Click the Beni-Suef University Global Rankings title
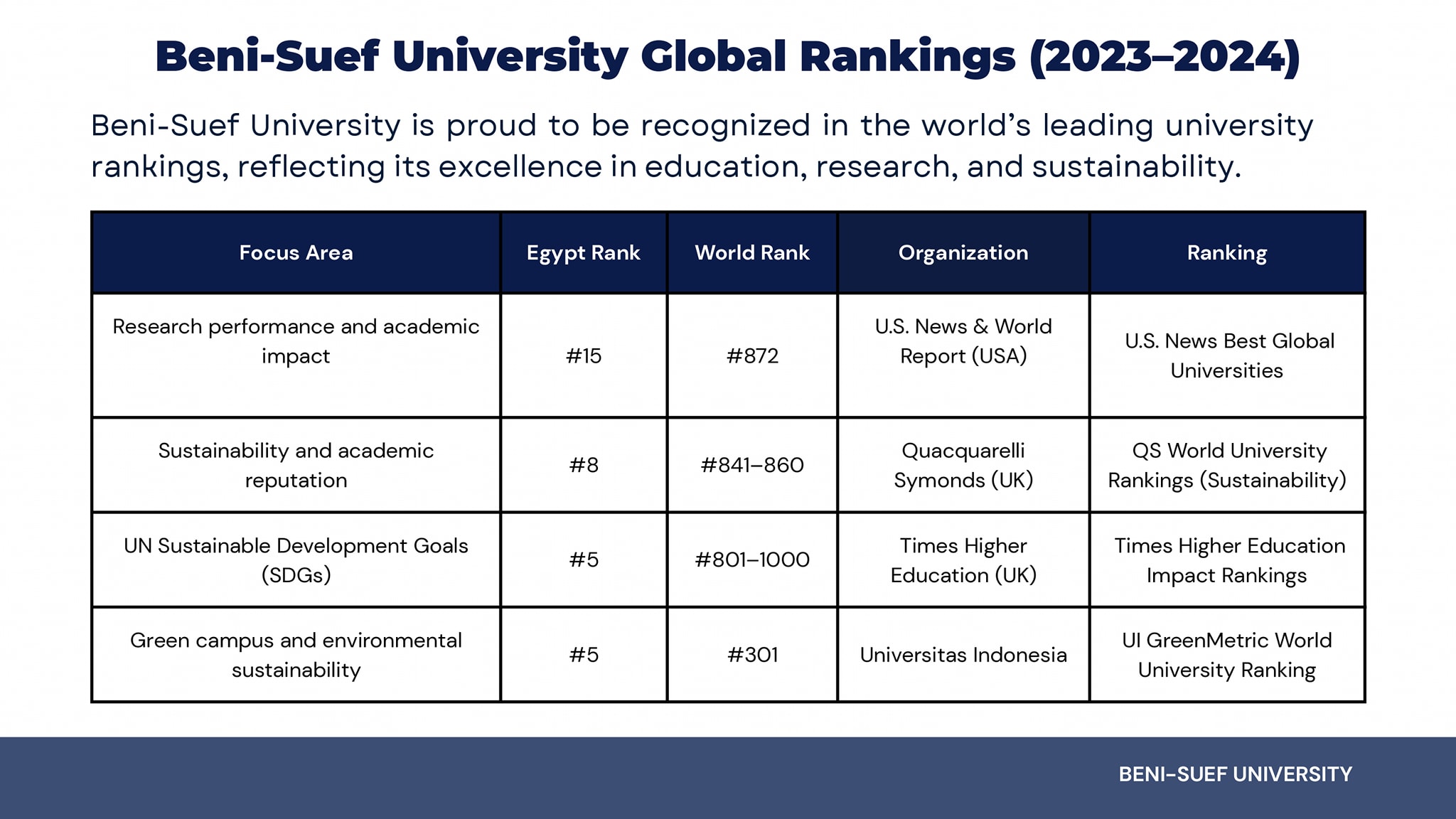The height and width of the screenshot is (819, 1456). click(727, 57)
